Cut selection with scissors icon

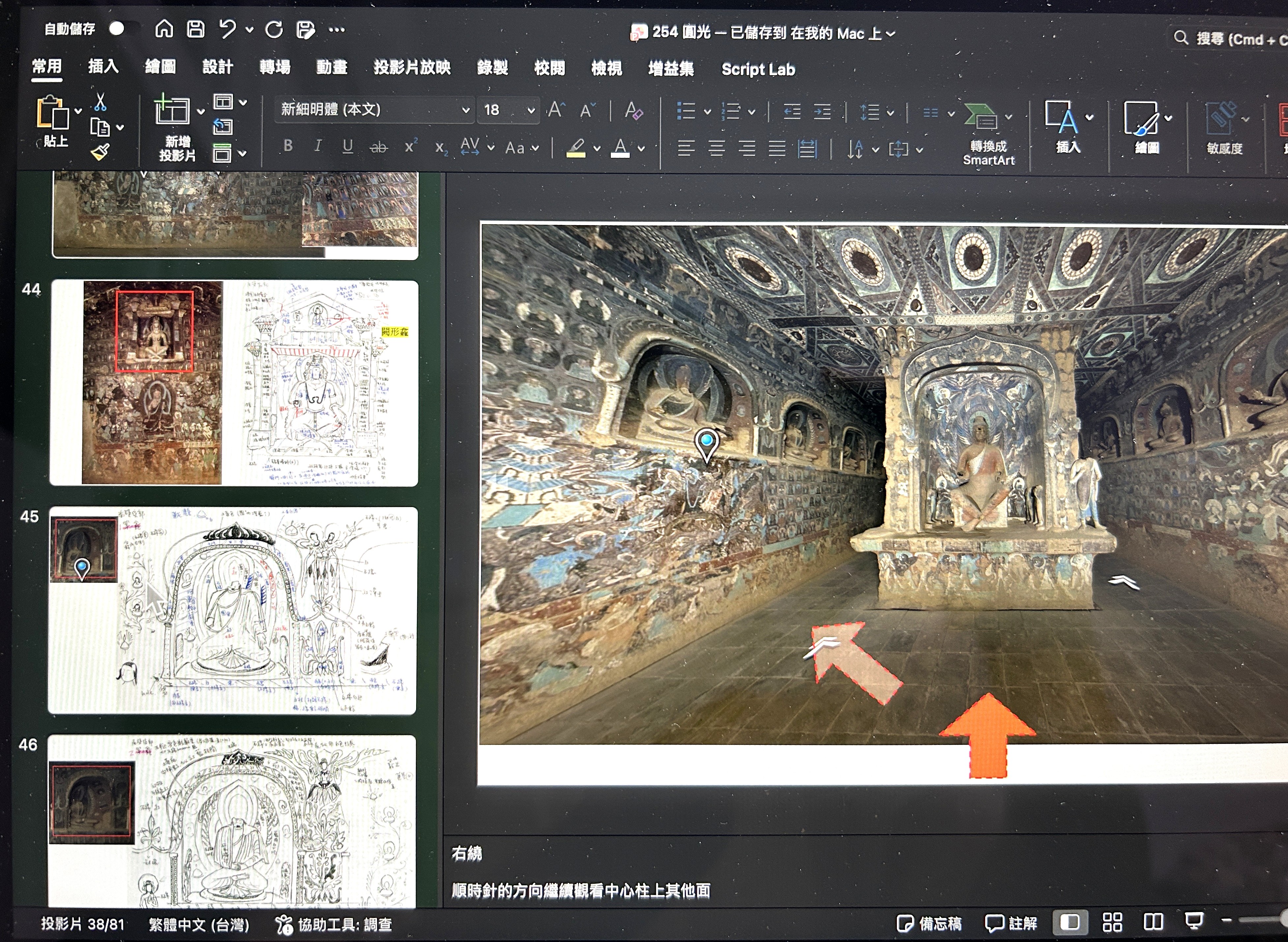[x=100, y=102]
